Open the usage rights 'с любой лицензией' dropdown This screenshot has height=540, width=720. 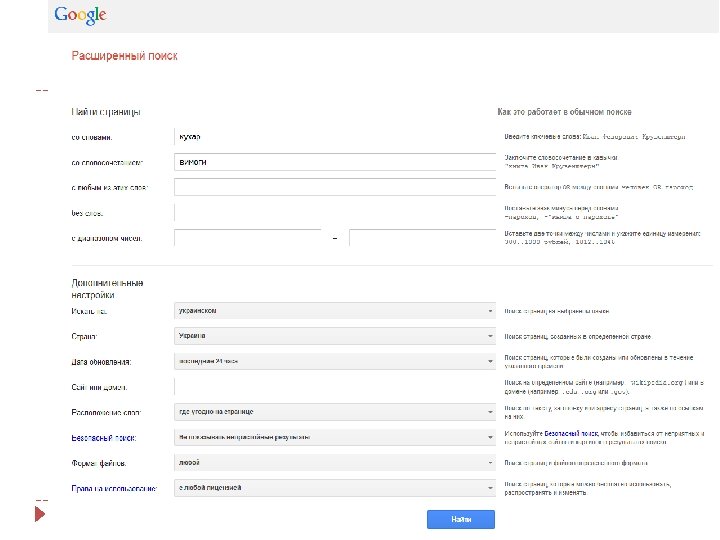[335, 488]
